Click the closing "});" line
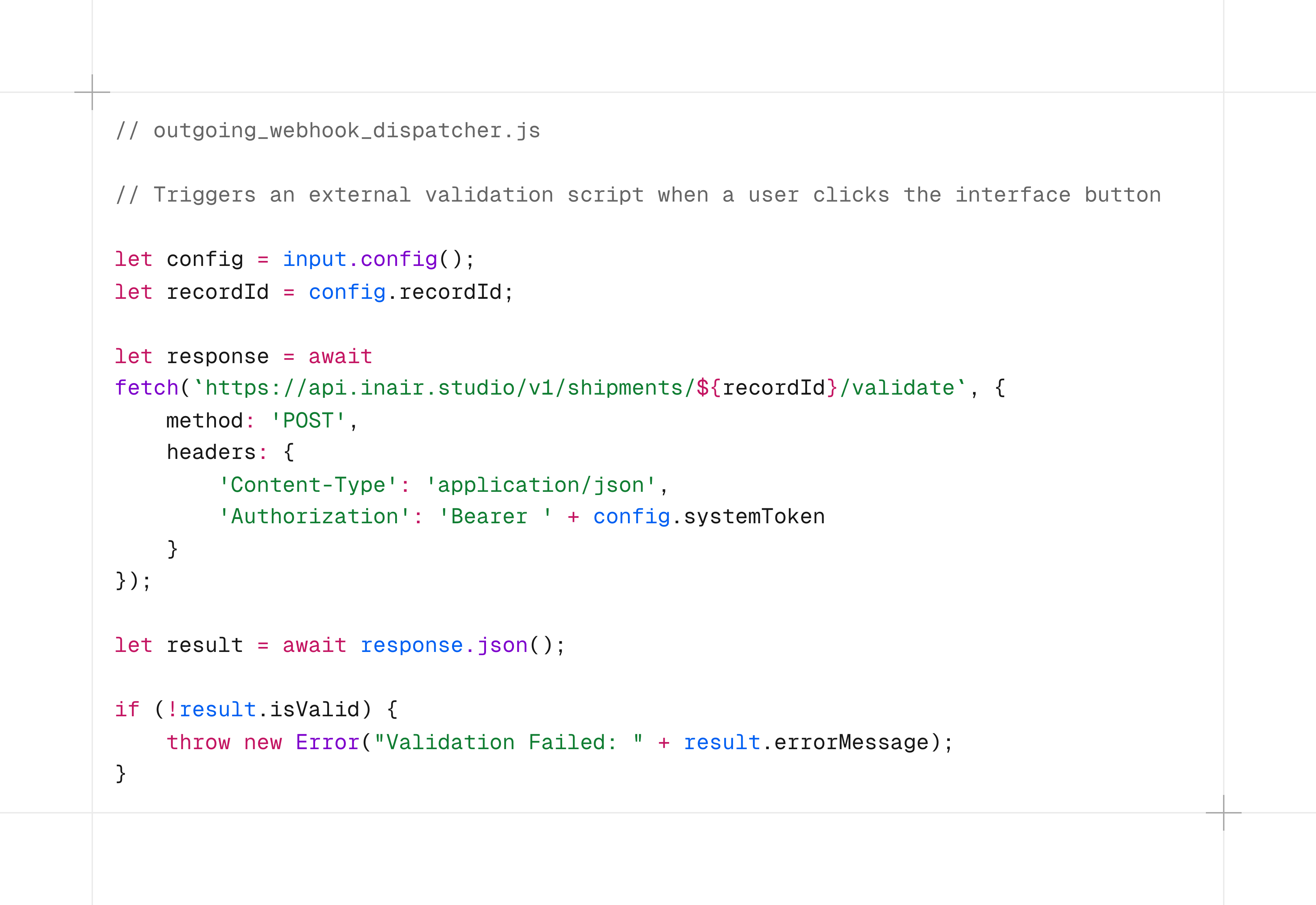1316x905 pixels. (x=133, y=581)
